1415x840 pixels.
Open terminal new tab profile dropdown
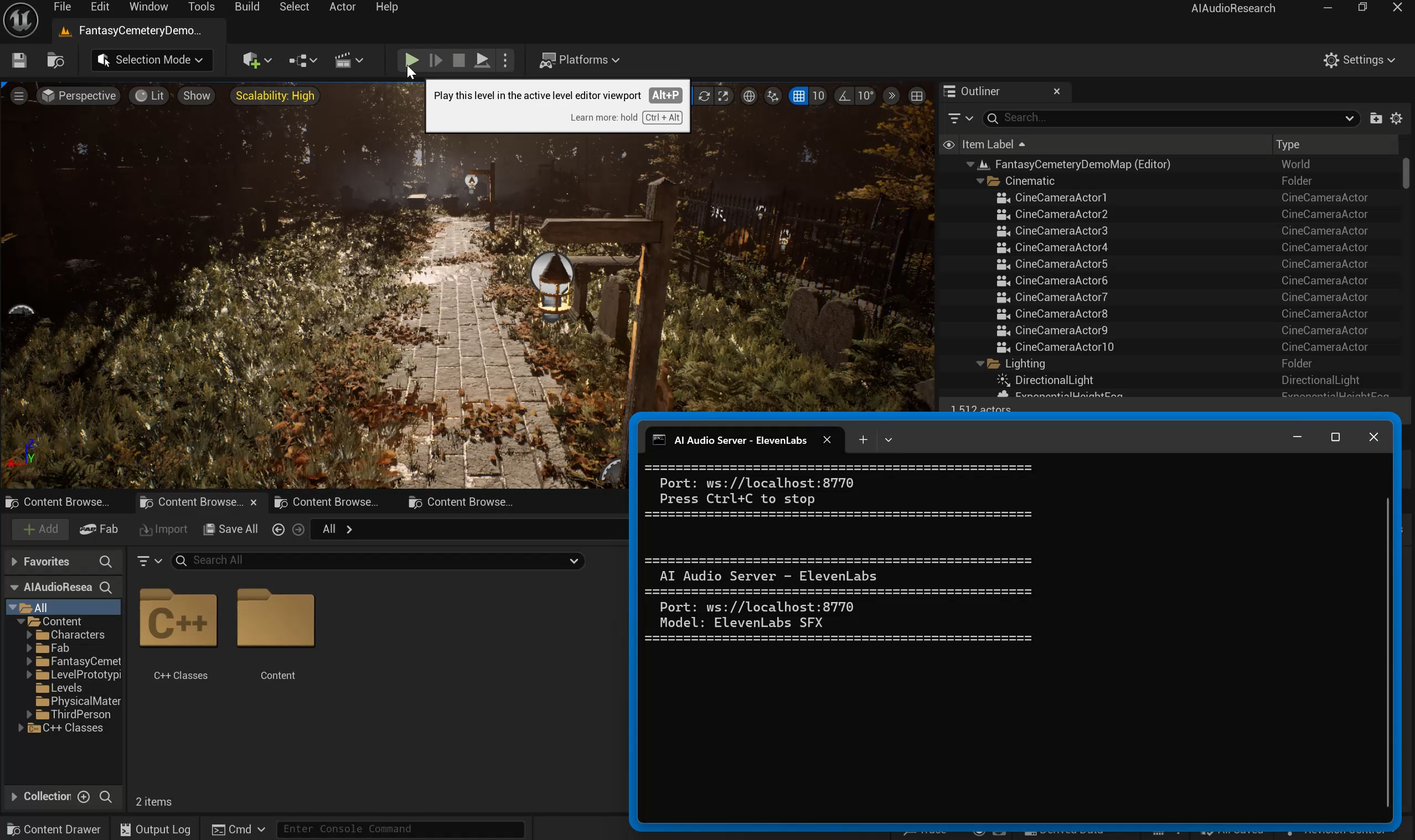(889, 440)
